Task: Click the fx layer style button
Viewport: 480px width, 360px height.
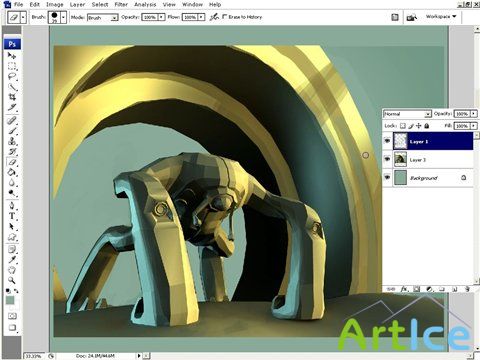Action: [x=404, y=289]
